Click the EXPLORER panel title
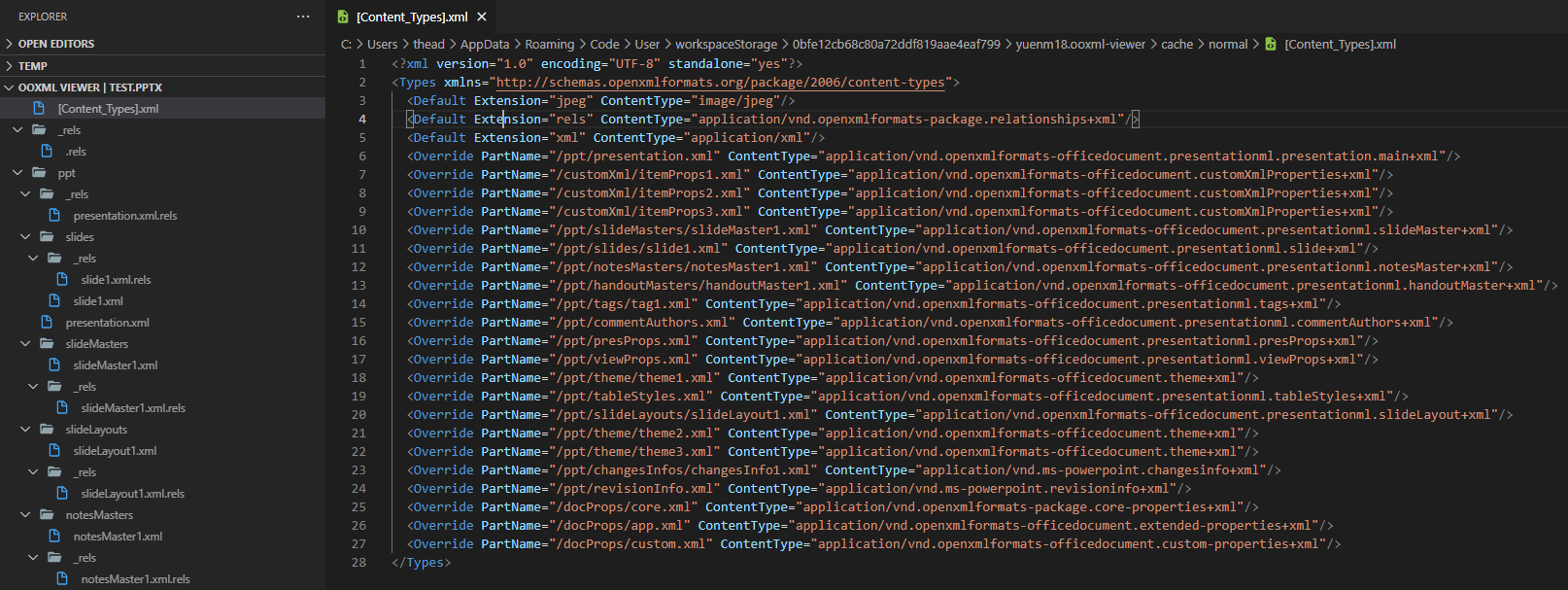 (43, 17)
